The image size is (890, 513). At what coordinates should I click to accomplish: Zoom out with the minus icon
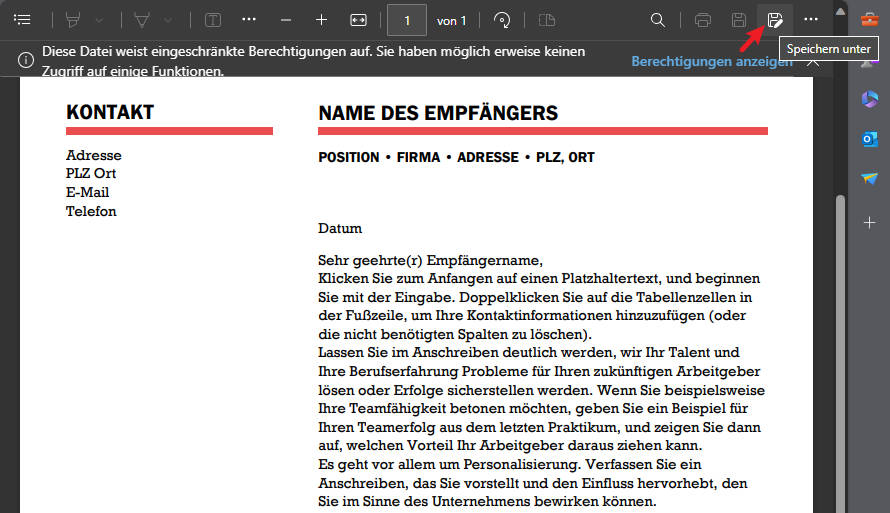pos(286,20)
